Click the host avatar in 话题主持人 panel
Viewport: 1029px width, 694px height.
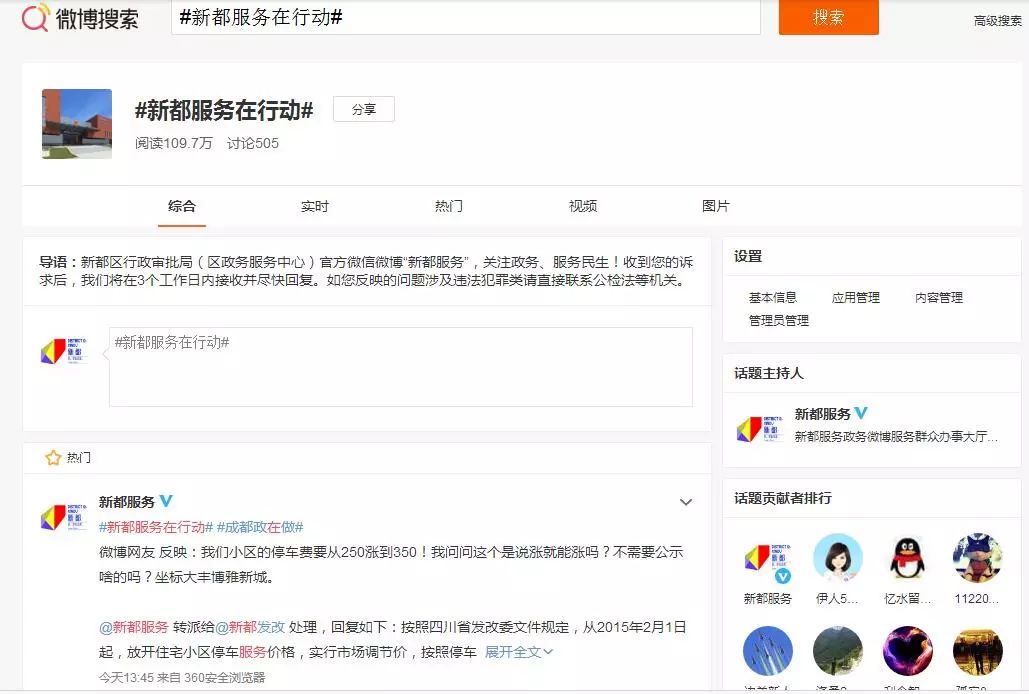[x=757, y=430]
